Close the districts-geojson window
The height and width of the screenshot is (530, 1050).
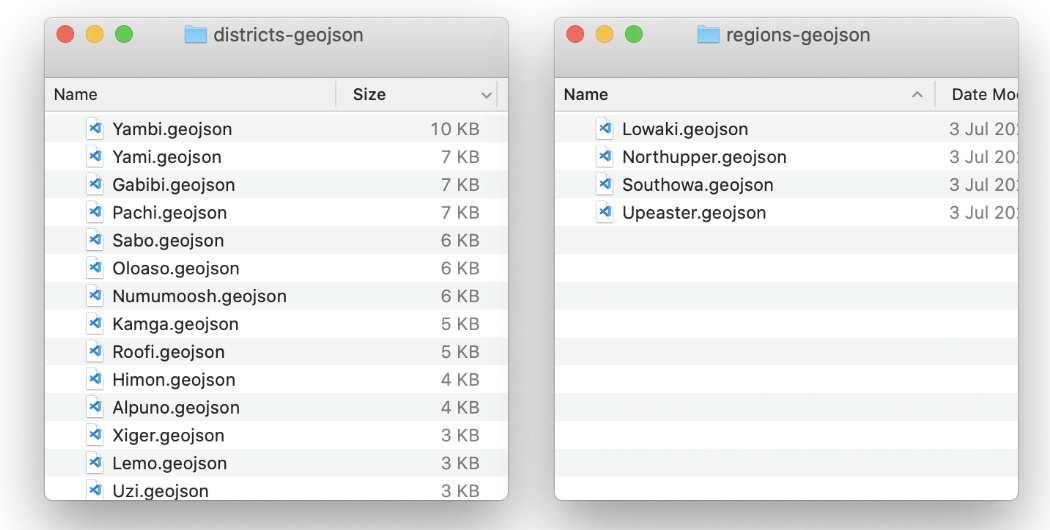tap(65, 34)
